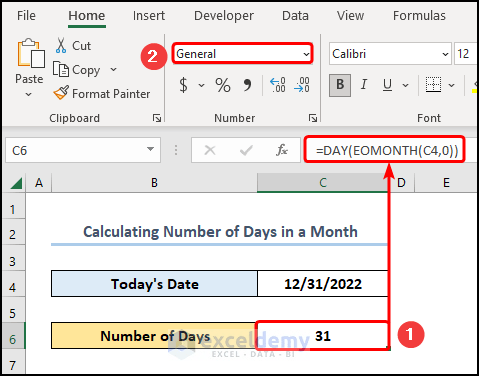Switch to the Data tab

(295, 16)
